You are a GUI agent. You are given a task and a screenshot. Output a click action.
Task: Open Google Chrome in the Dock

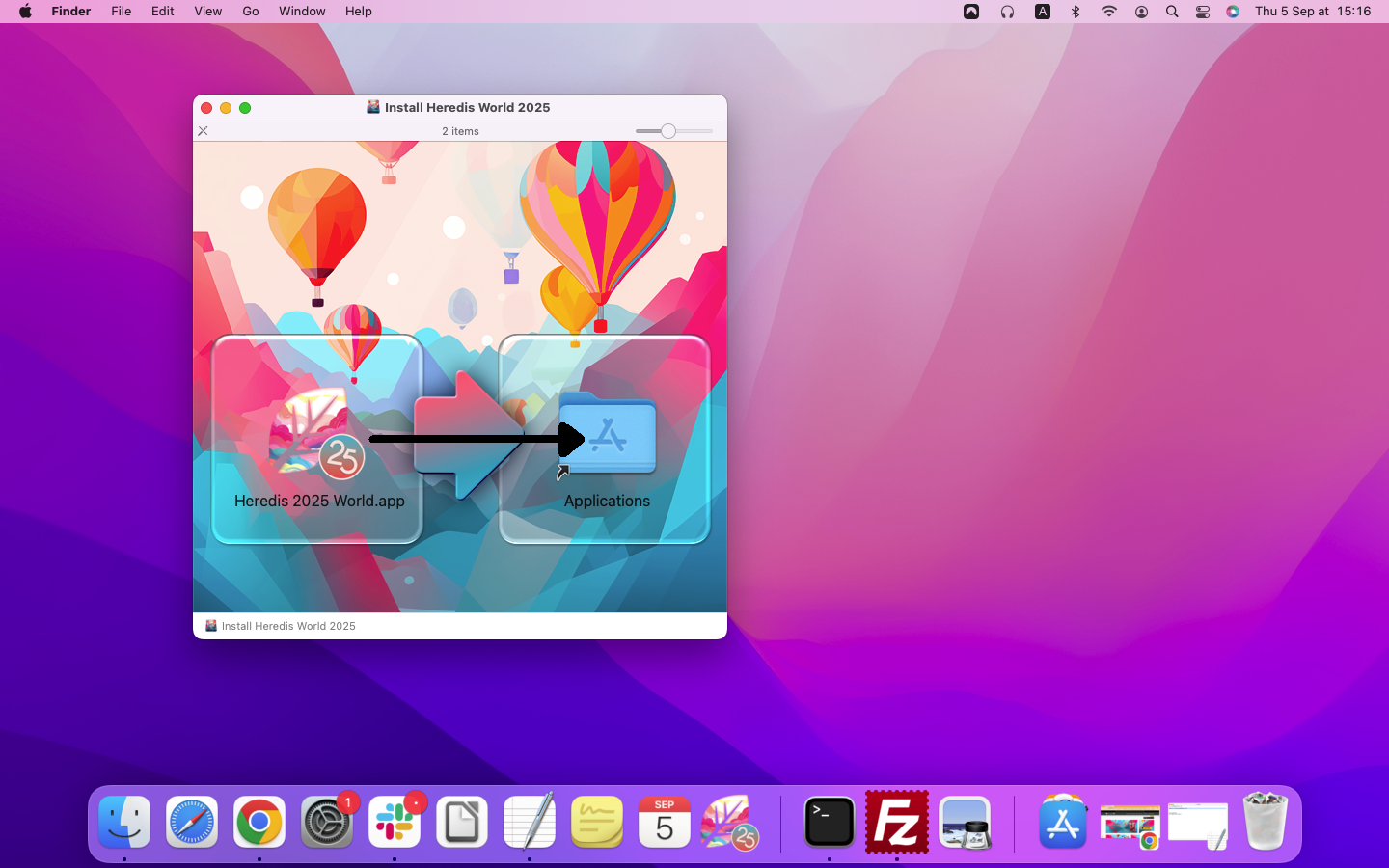pyautogui.click(x=259, y=823)
